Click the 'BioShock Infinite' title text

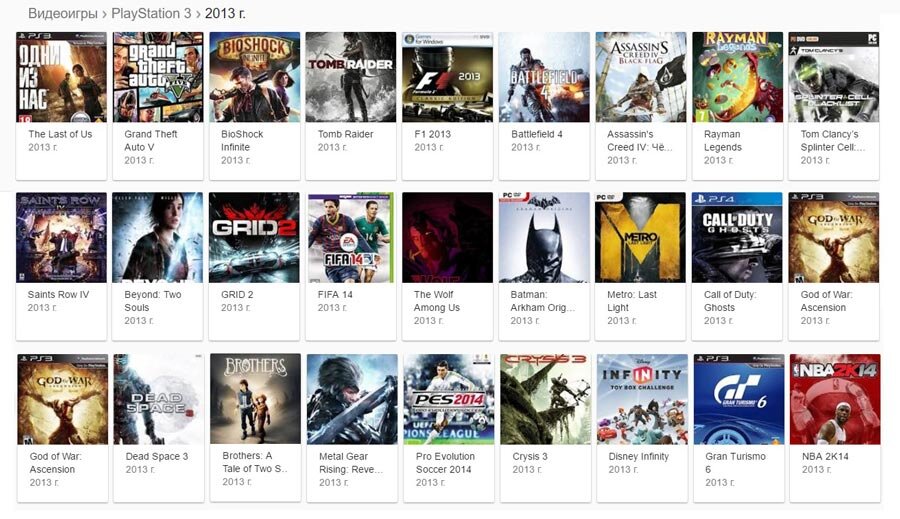242,140
